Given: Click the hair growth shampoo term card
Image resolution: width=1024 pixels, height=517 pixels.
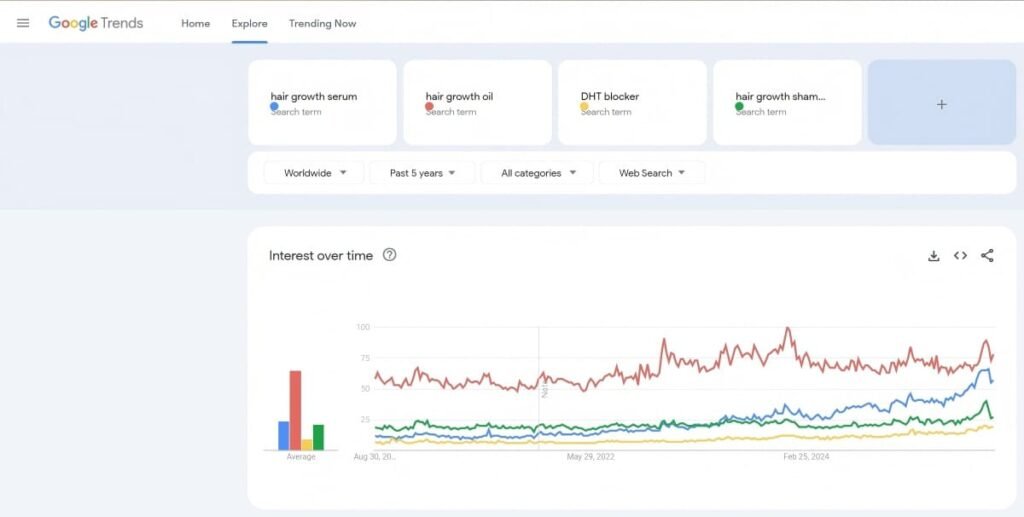Looking at the screenshot, I should pos(787,103).
